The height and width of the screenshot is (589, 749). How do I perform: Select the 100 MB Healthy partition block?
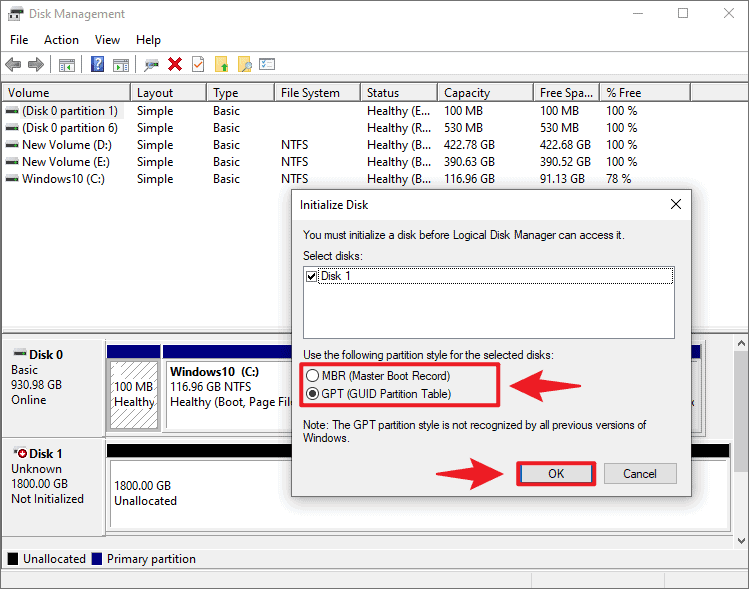click(134, 395)
